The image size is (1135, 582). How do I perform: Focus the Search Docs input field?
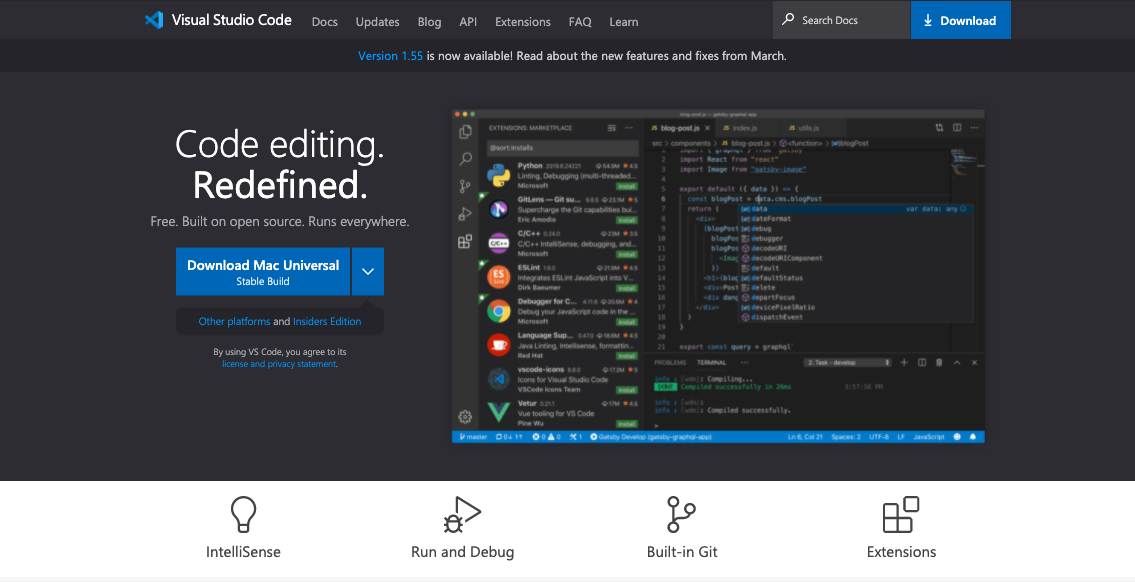point(841,20)
